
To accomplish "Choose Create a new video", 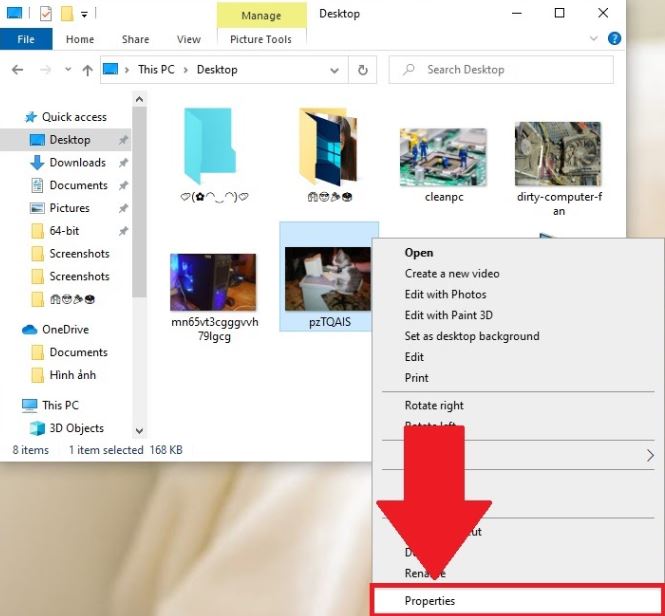I will 452,274.
